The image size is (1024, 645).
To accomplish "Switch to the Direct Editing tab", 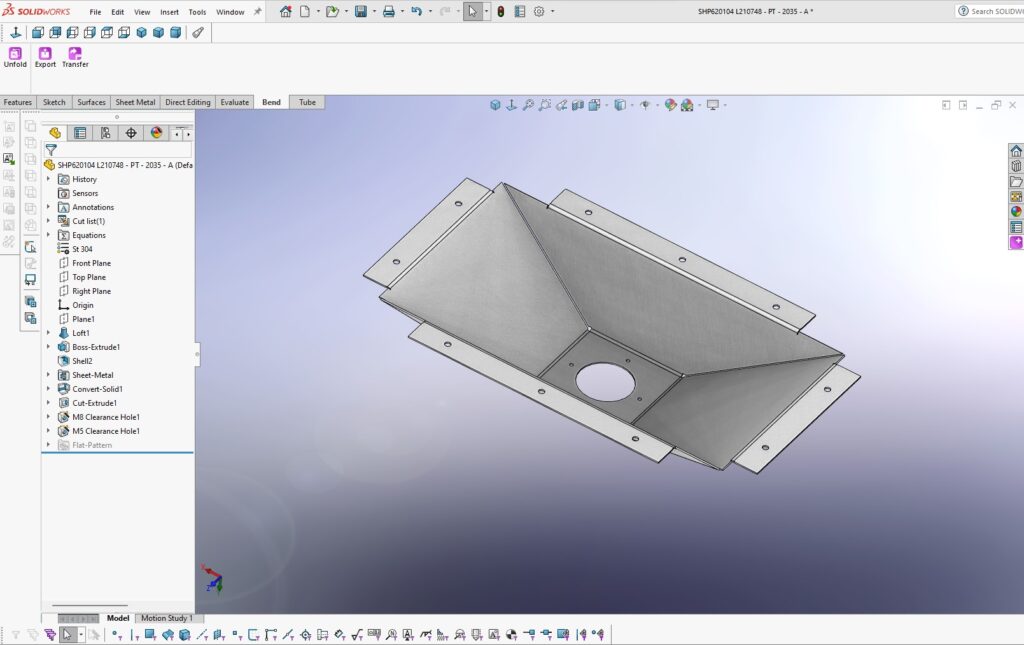I will click(187, 102).
